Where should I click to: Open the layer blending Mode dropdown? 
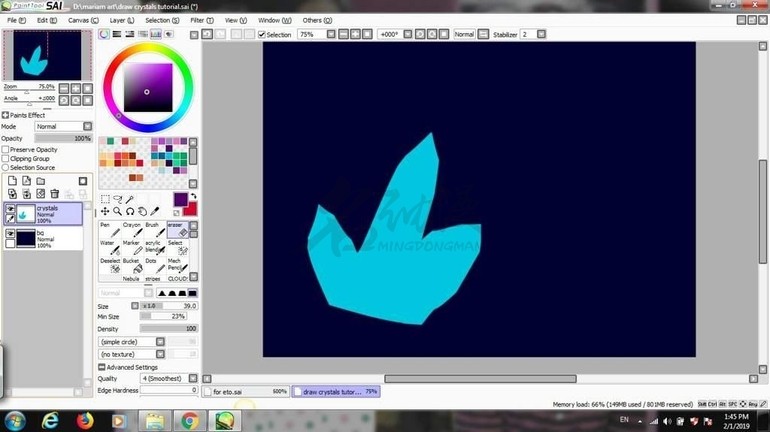tap(63, 127)
